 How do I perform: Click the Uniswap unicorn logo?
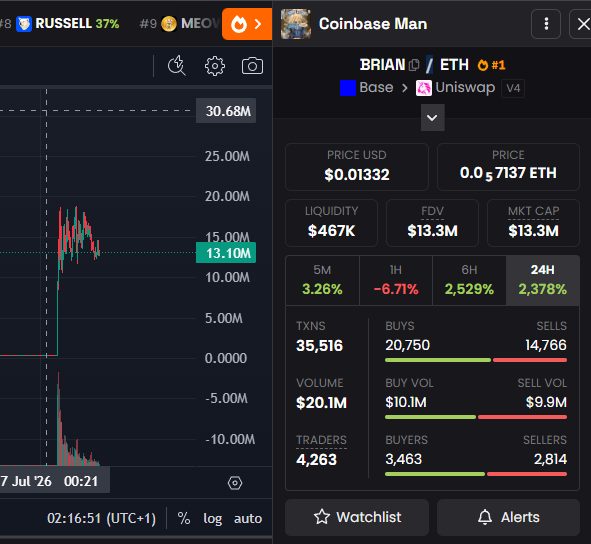tap(424, 88)
